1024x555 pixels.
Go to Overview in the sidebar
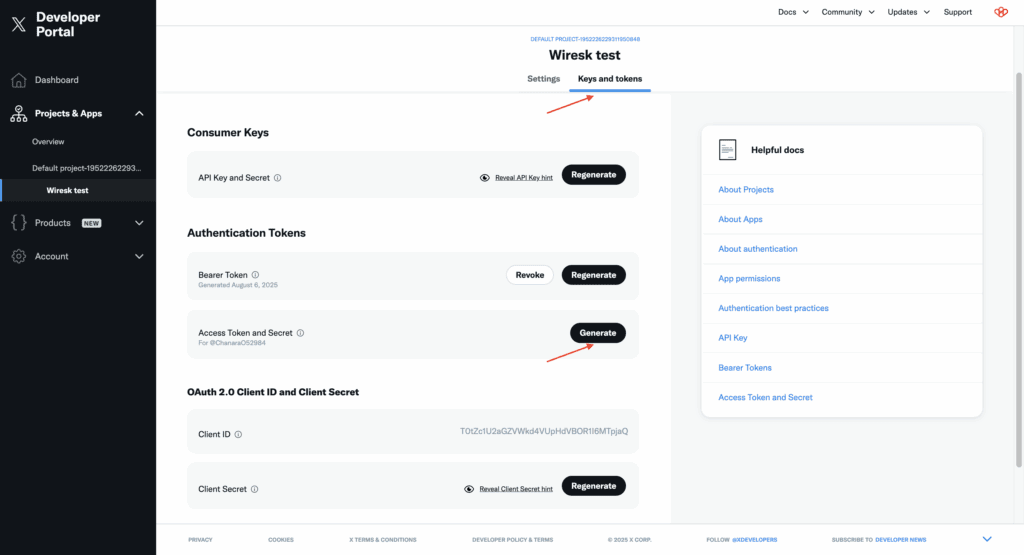click(x=48, y=142)
